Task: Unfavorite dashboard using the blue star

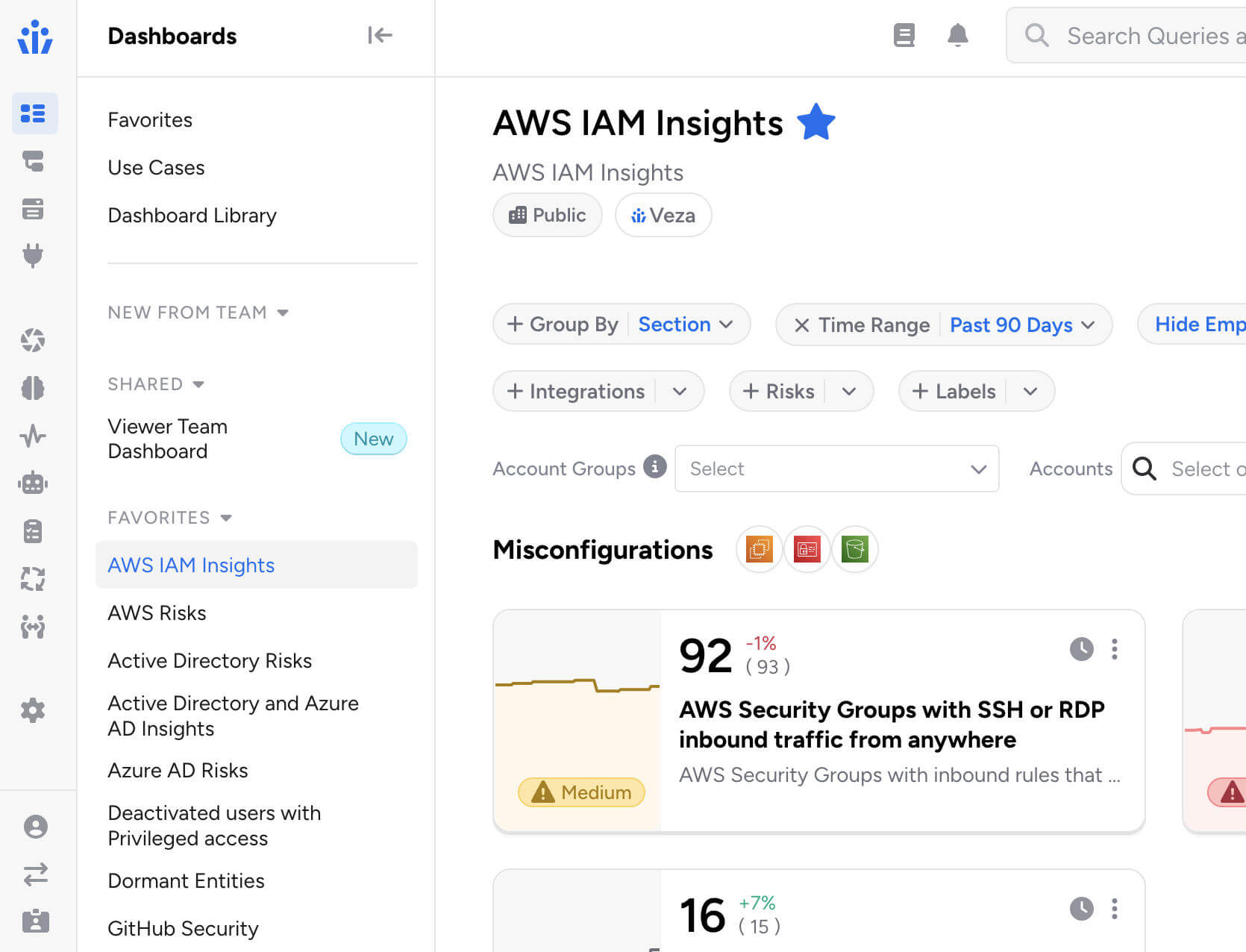Action: point(815,122)
